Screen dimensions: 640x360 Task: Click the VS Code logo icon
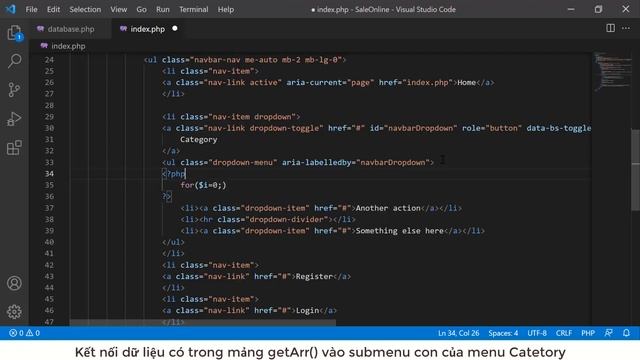click(10, 9)
